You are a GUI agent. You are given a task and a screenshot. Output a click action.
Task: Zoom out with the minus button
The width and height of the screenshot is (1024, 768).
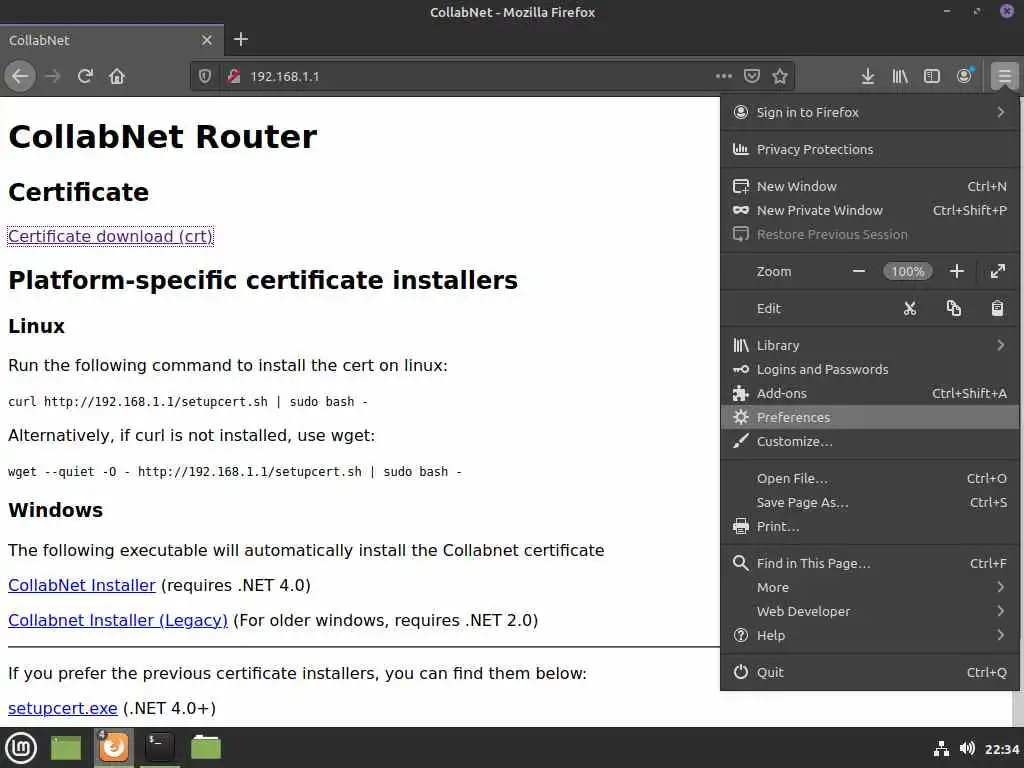(859, 271)
